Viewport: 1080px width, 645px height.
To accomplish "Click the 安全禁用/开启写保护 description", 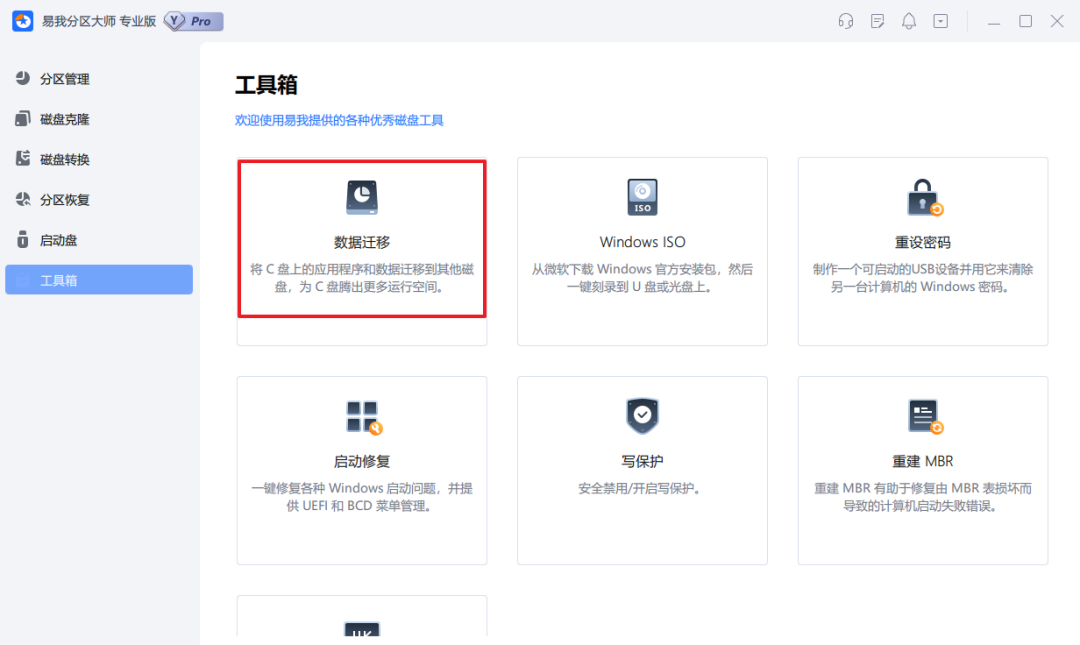I will pos(640,489).
